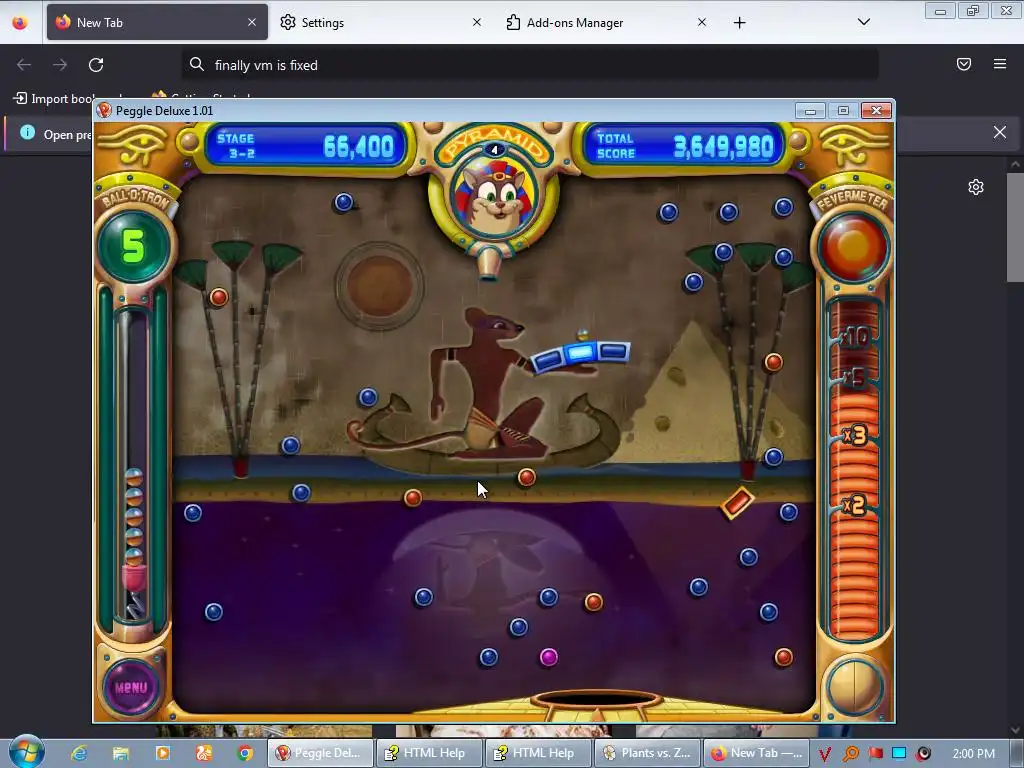Click the Ball-O-Tron ball counter showing 5
1024x768 pixels.
pos(134,246)
